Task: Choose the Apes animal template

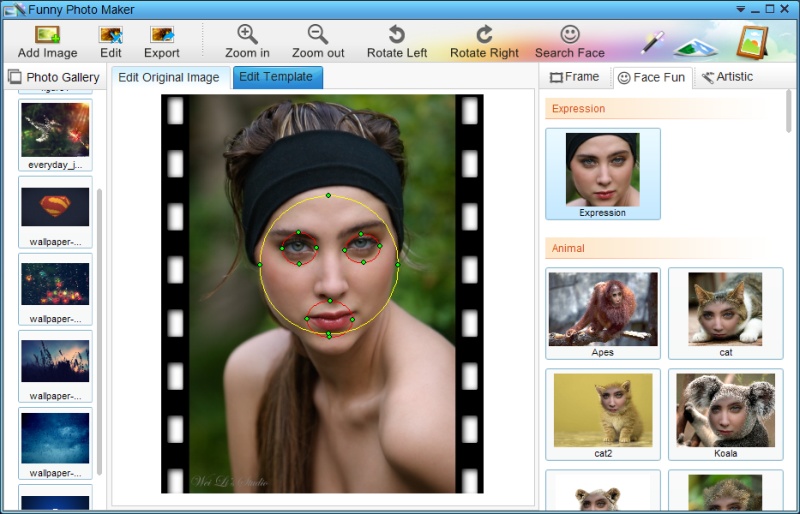Action: tap(603, 313)
